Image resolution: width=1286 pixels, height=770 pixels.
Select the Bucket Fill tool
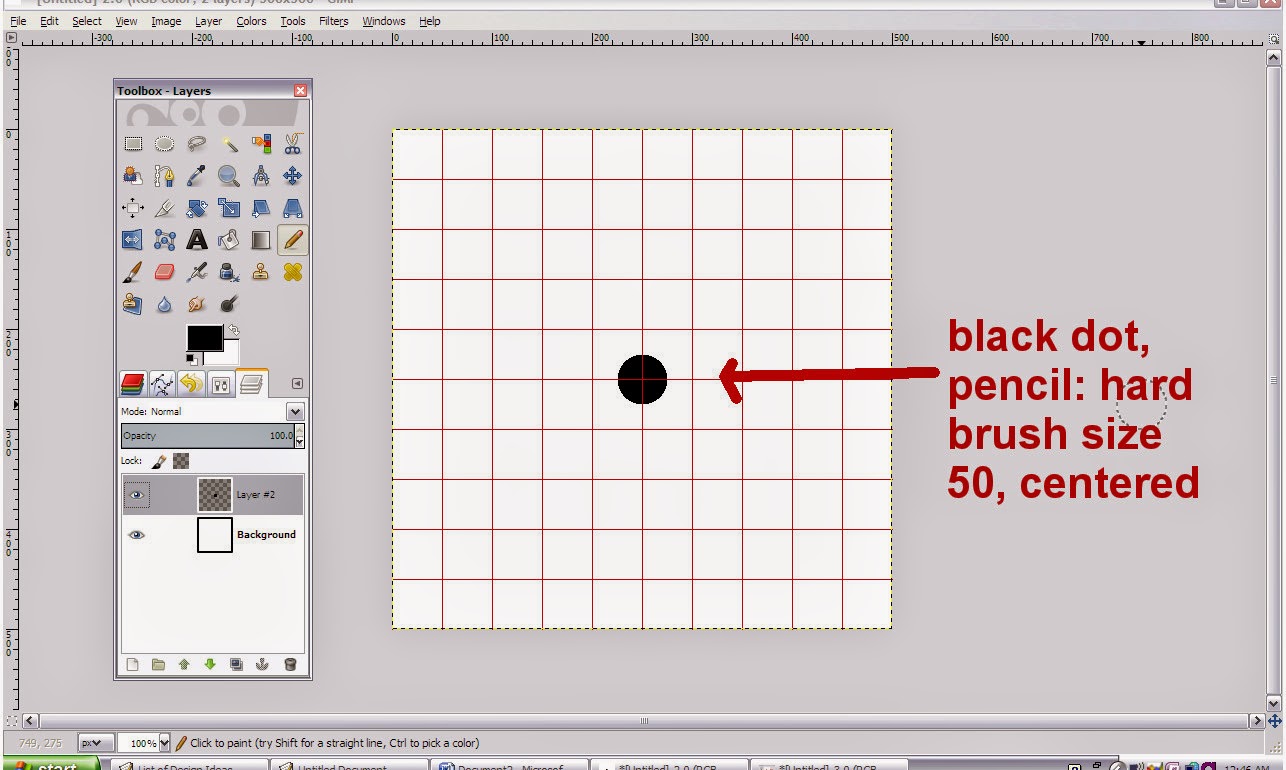[x=229, y=240]
